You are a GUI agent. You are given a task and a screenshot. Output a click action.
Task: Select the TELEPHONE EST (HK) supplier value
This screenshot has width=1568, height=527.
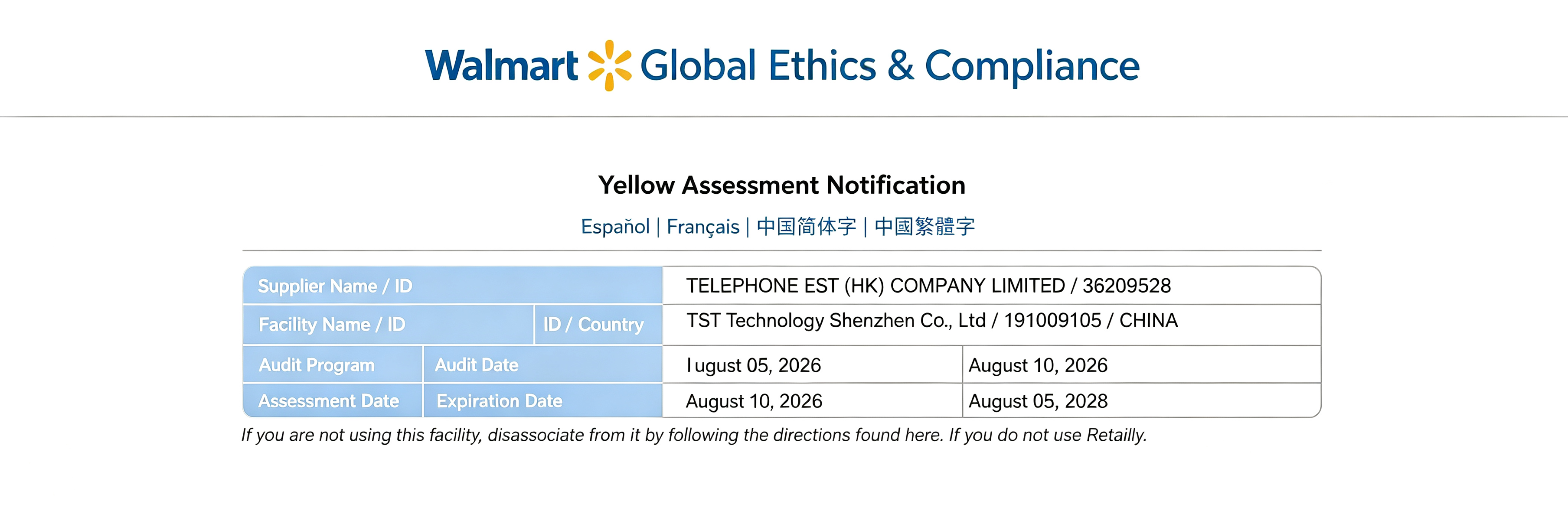(928, 286)
